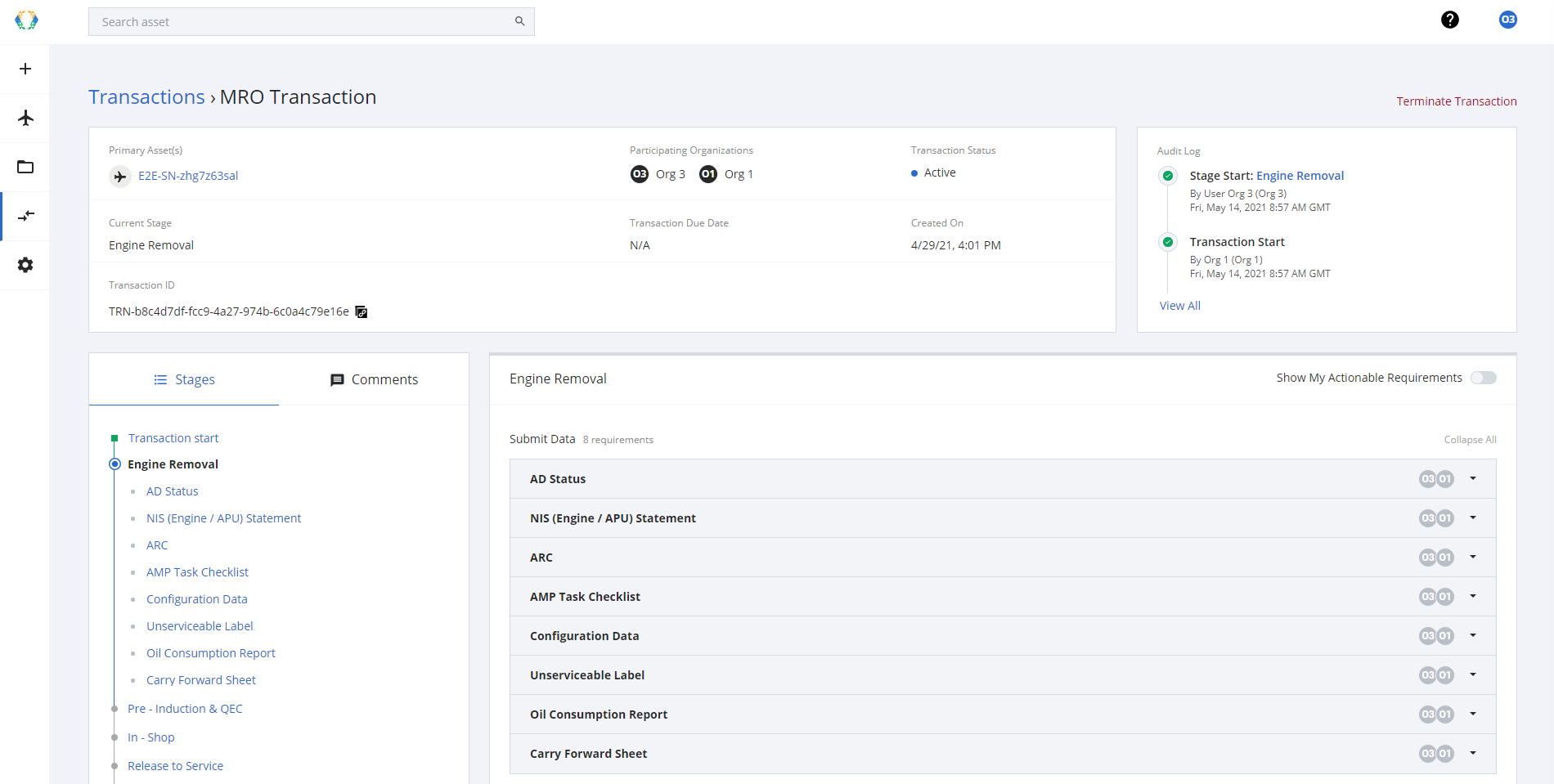Expand the Carry Forward Sheet arrow
This screenshot has height=784, width=1554.
[1473, 753]
